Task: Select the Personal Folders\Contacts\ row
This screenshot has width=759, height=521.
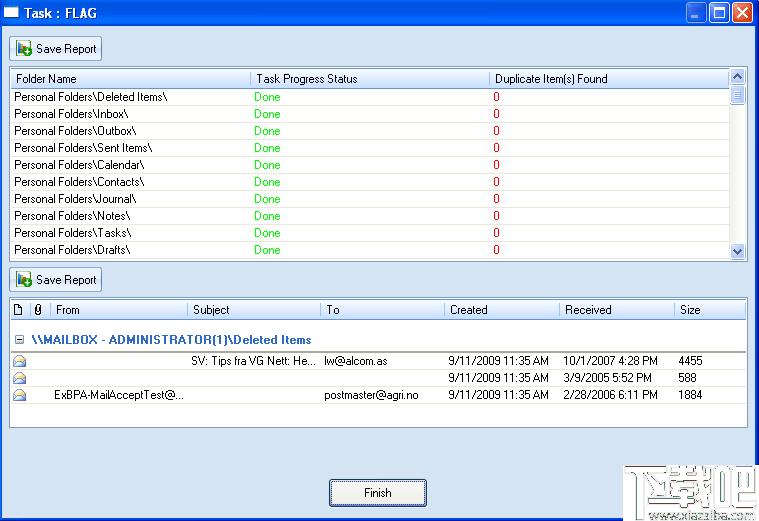Action: point(370,182)
